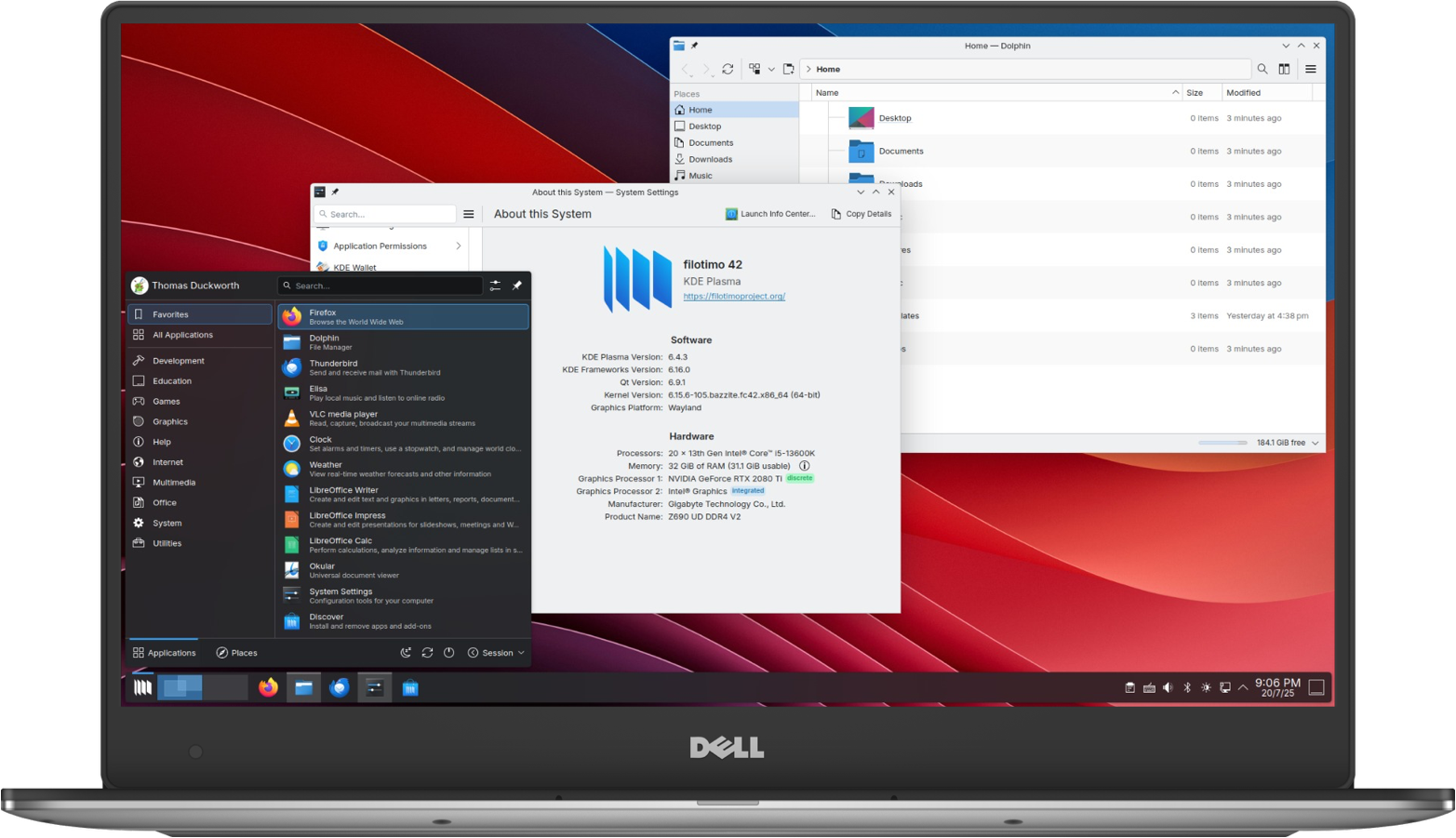Open the Kickoff application launcher on taskbar
The width and height of the screenshot is (1456, 838).
142,687
